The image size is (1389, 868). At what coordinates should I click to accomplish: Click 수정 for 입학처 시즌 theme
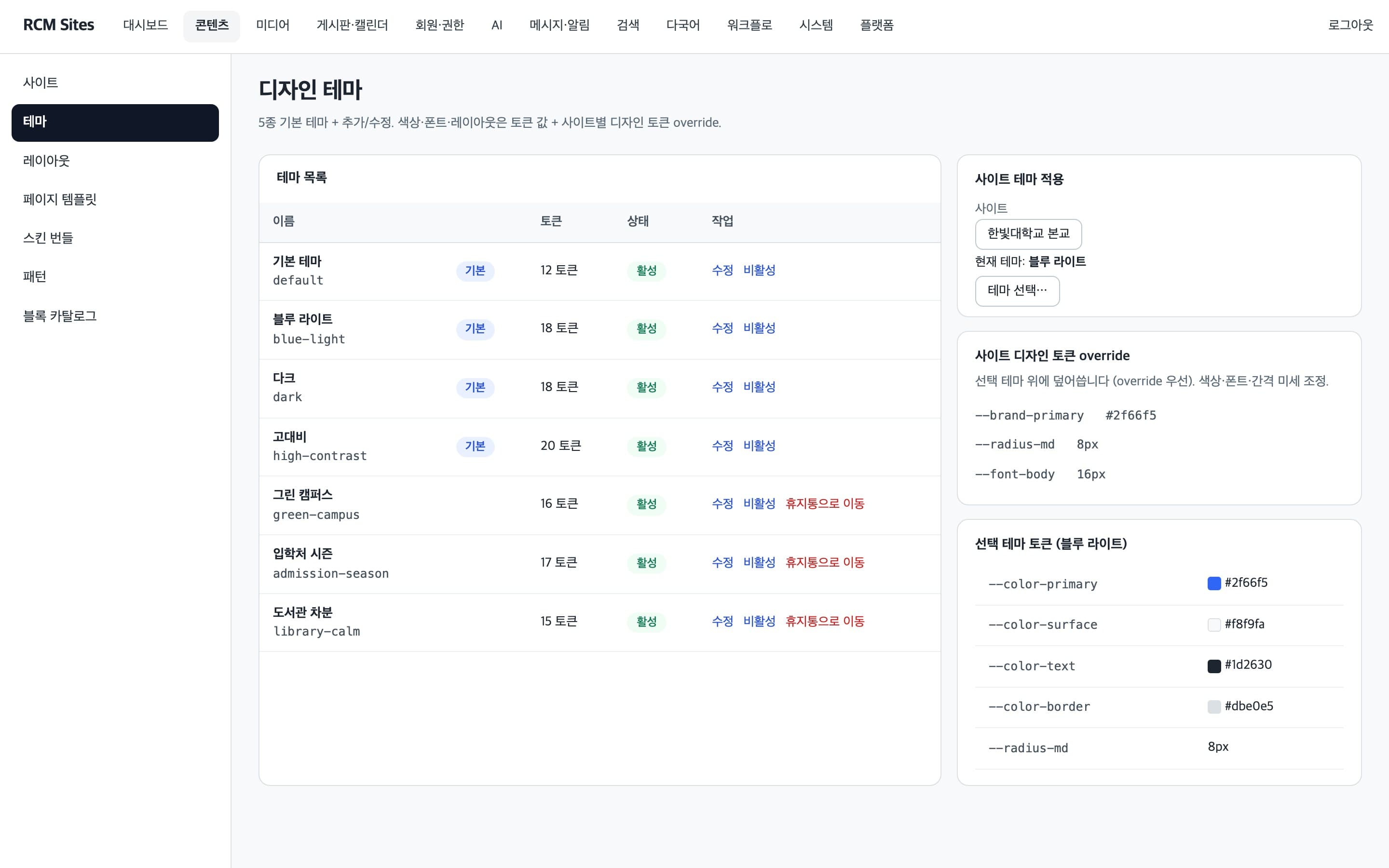[722, 563]
